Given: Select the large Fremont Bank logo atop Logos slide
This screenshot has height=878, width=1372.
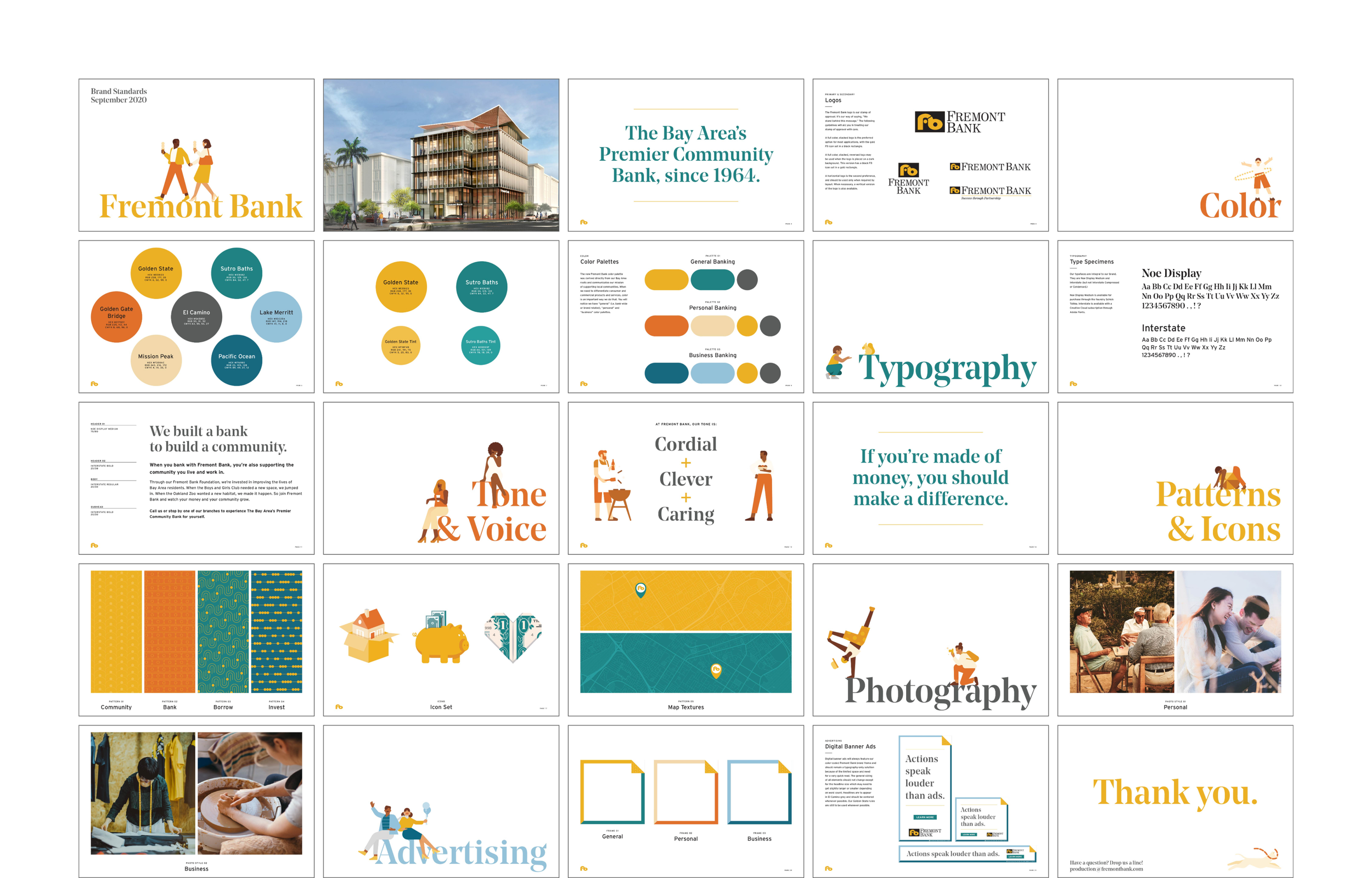Looking at the screenshot, I should coord(960,122).
